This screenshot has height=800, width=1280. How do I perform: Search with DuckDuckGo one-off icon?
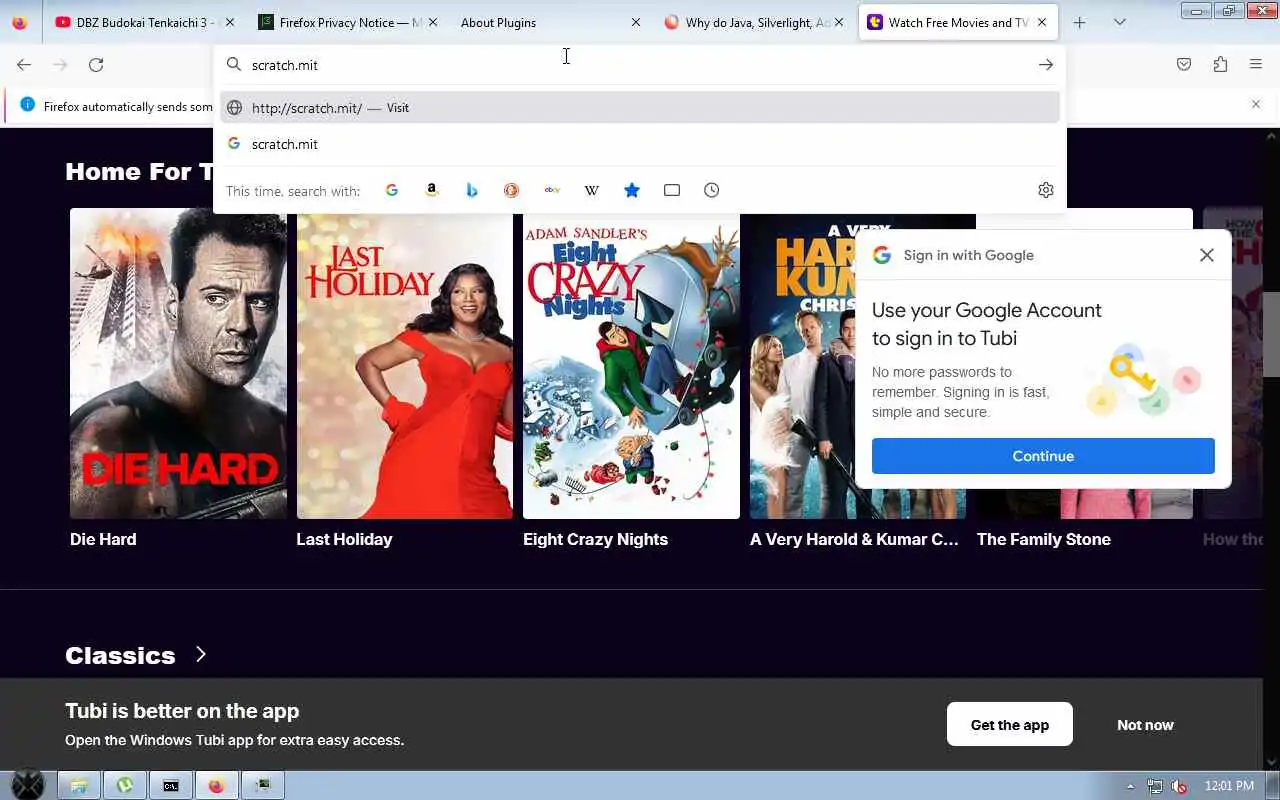[x=512, y=190]
